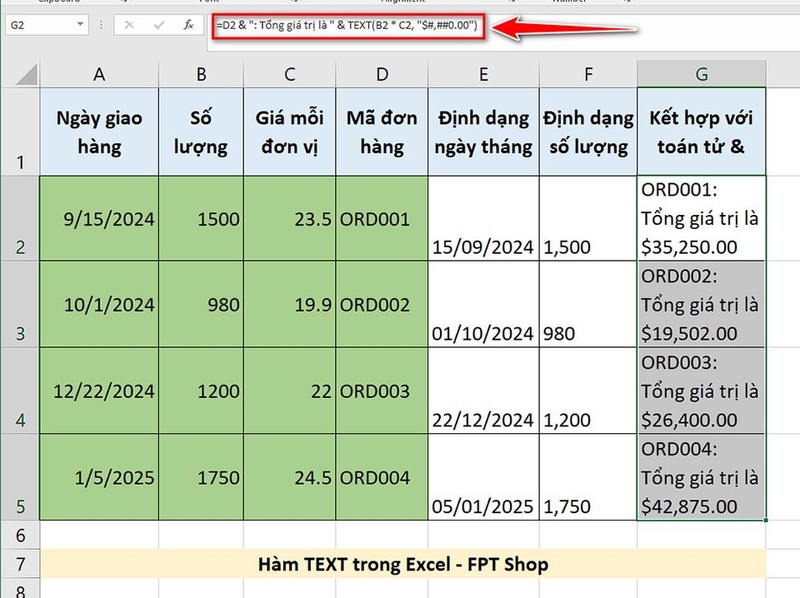This screenshot has height=598, width=800.
Task: Select order code cell ORD004 in column D
Action: (382, 477)
